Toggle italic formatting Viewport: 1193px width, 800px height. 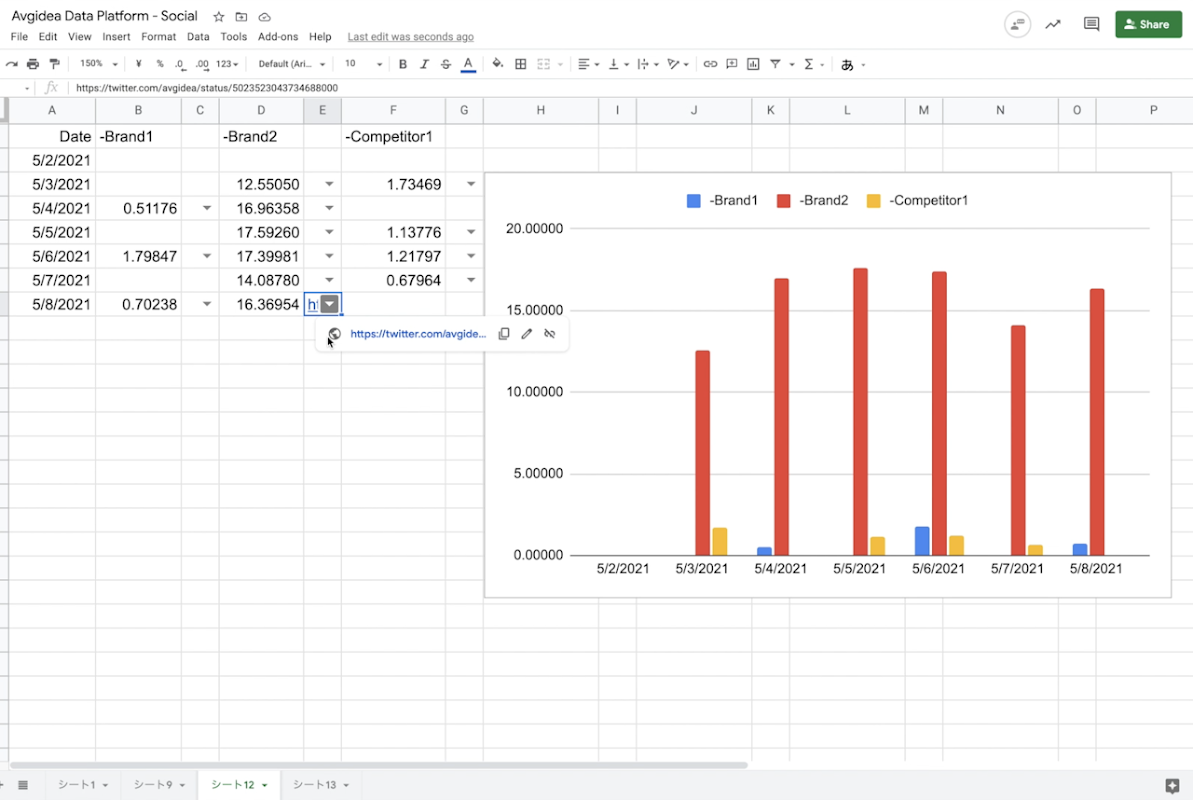425,64
